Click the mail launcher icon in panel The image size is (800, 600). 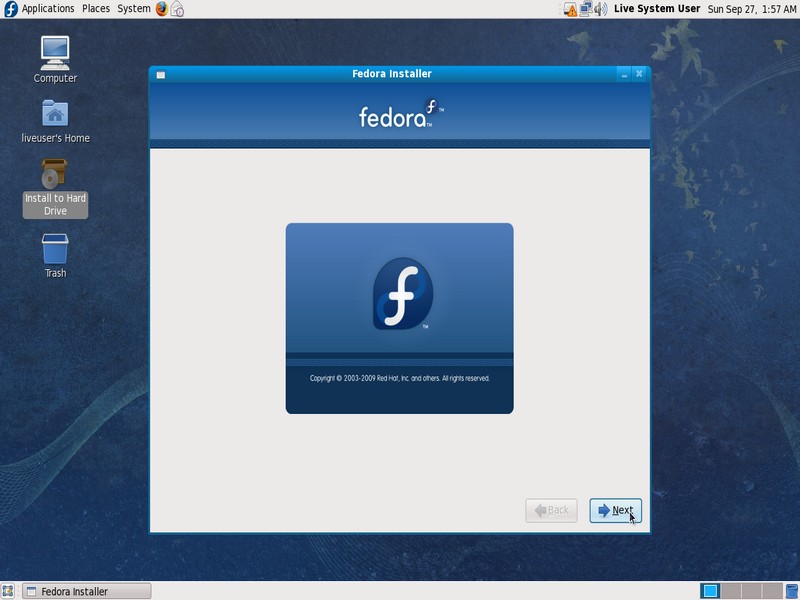178,9
